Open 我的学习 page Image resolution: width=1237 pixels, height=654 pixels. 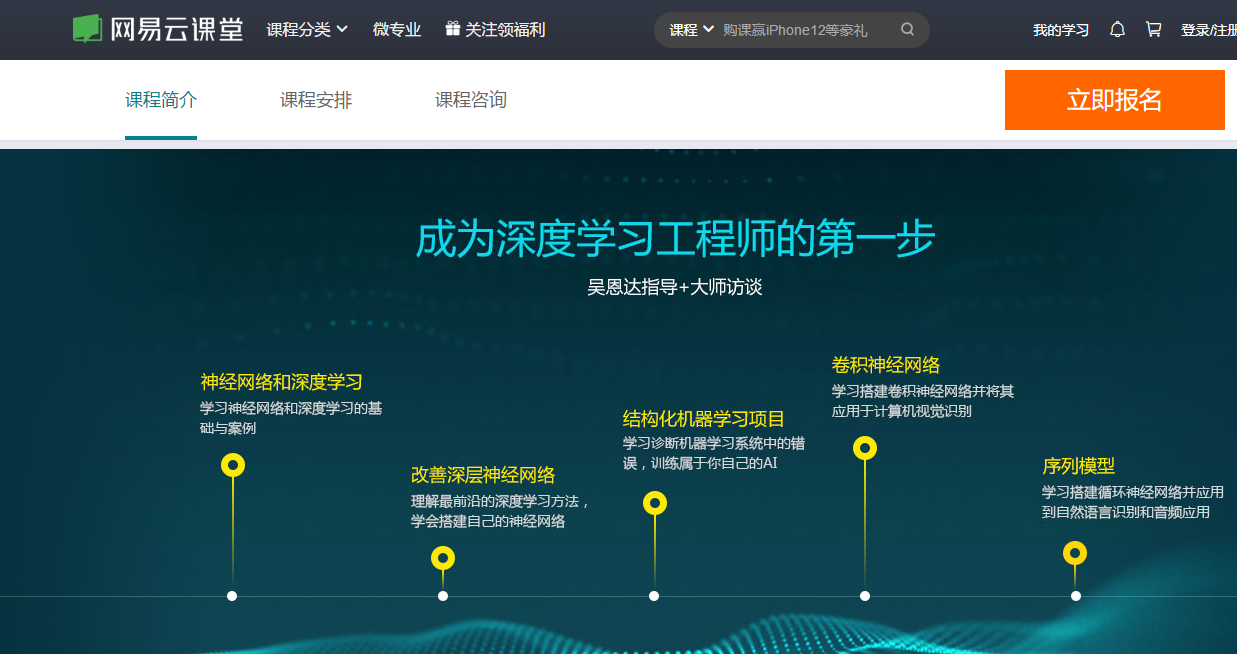tap(1061, 30)
